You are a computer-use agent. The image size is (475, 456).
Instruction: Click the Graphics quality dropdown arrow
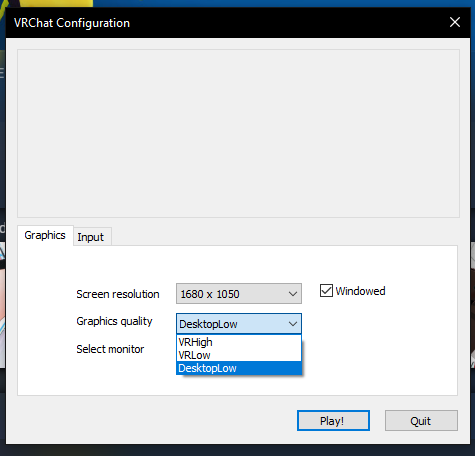click(x=293, y=324)
